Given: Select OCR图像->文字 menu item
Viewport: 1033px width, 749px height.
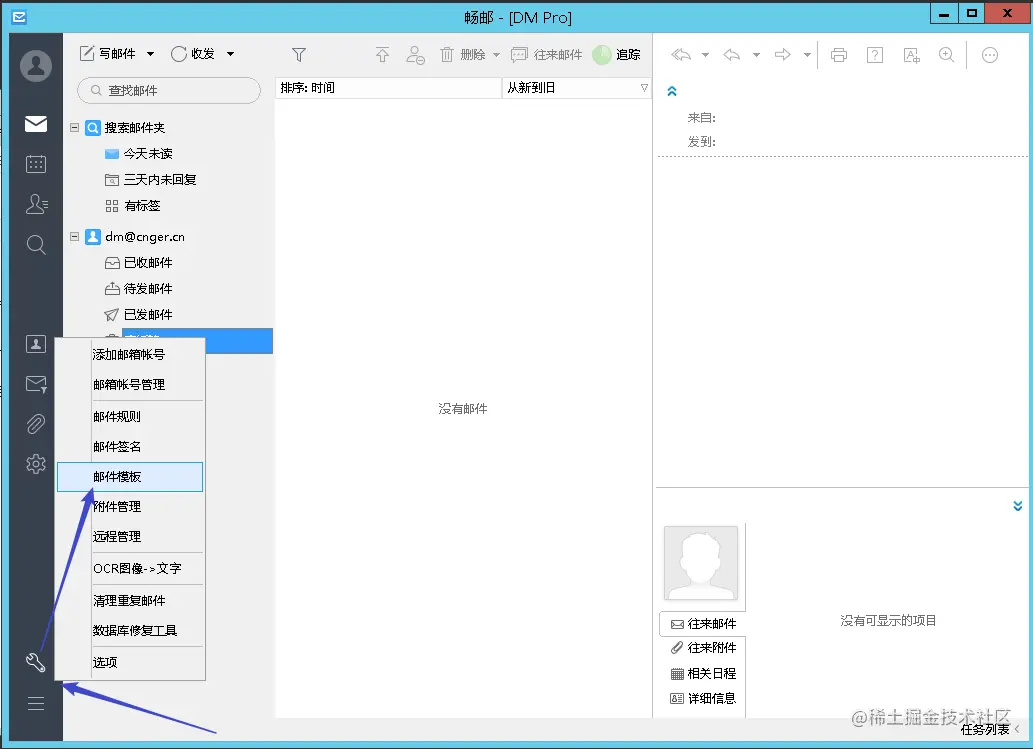Looking at the screenshot, I should [x=130, y=569].
